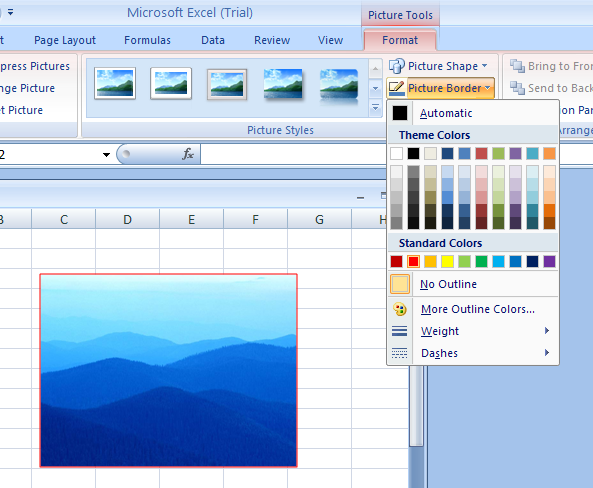This screenshot has width=593, height=488.
Task: Expand the Dashes submenu arrow
Action: click(x=547, y=353)
